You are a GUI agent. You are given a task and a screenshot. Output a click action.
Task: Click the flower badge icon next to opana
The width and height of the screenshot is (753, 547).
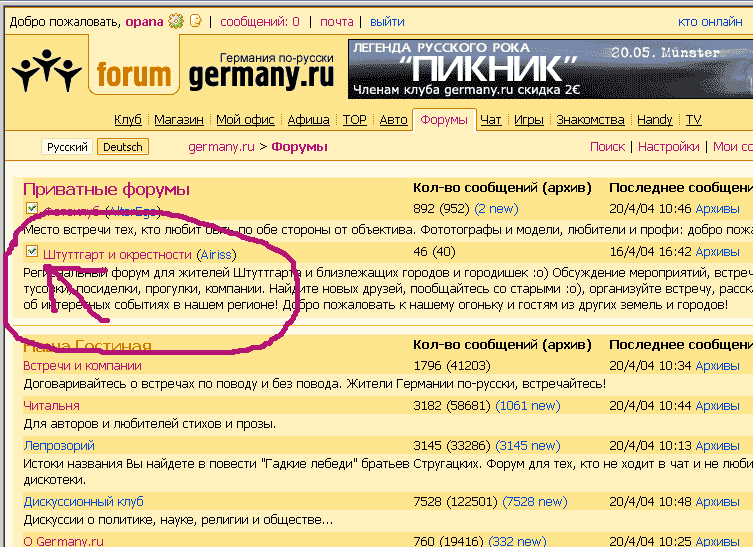(176, 21)
